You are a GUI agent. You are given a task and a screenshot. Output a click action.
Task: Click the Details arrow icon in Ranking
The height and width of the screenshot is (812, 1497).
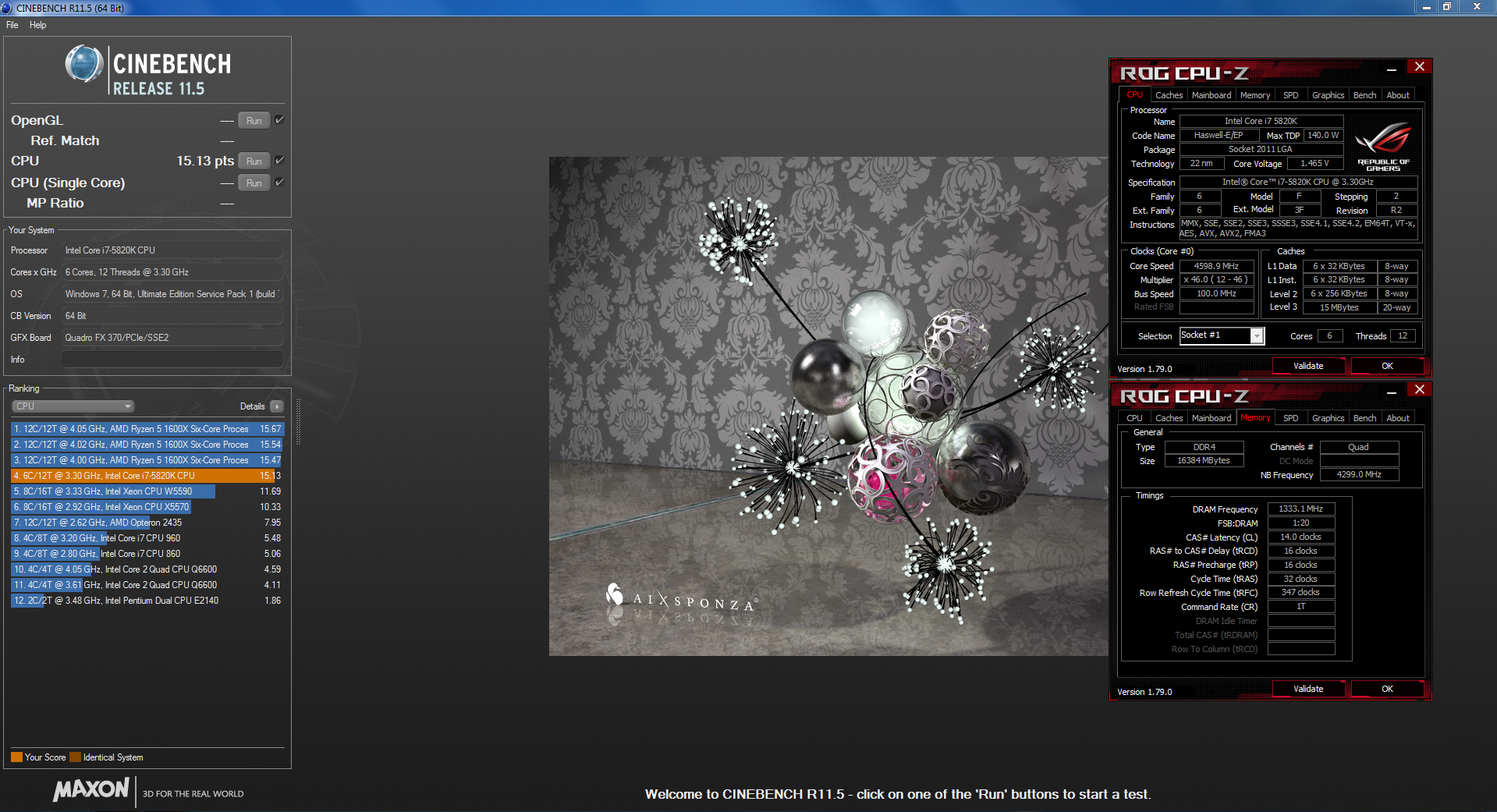coord(277,406)
